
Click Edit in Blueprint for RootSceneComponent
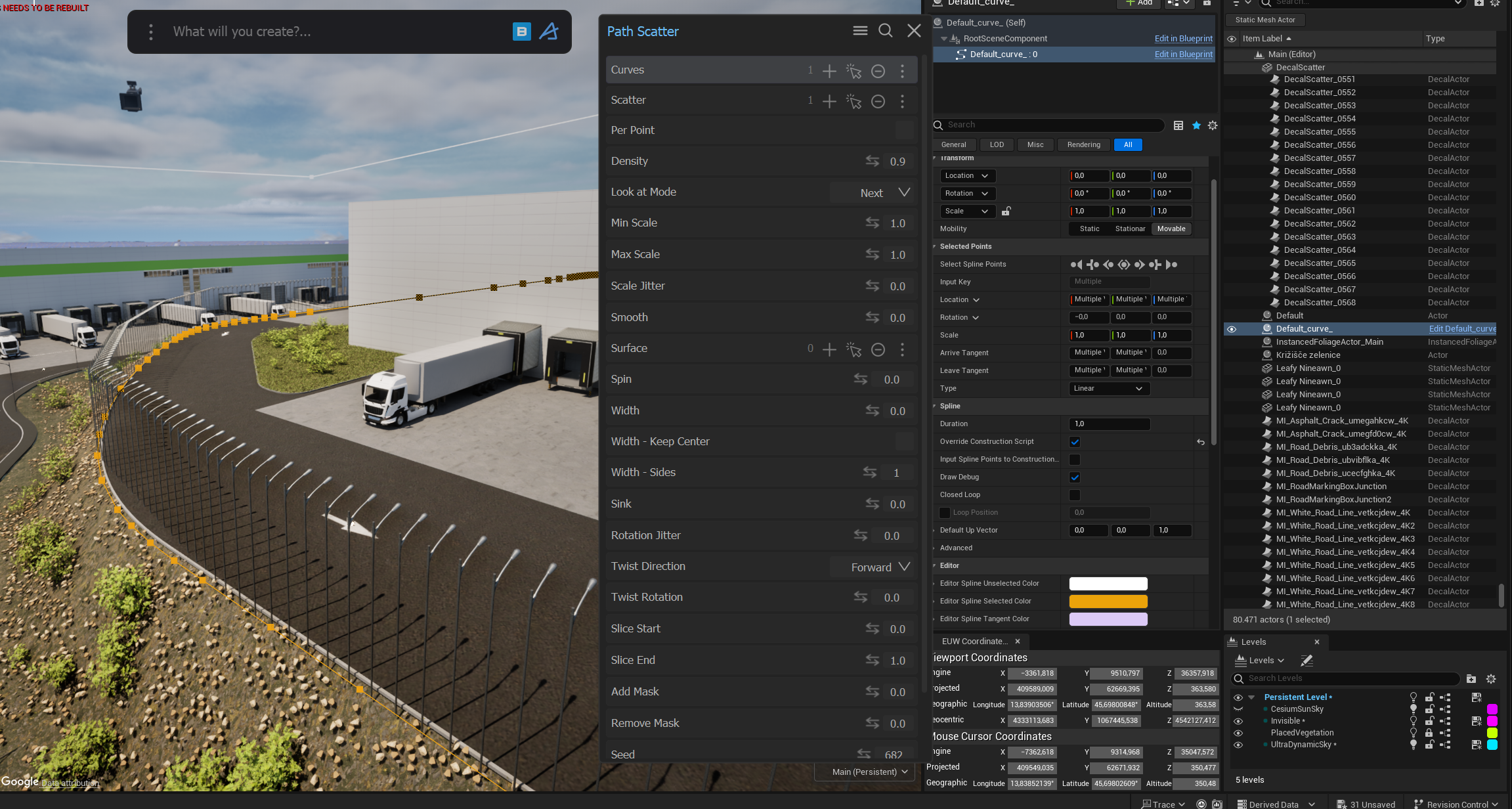click(1183, 39)
